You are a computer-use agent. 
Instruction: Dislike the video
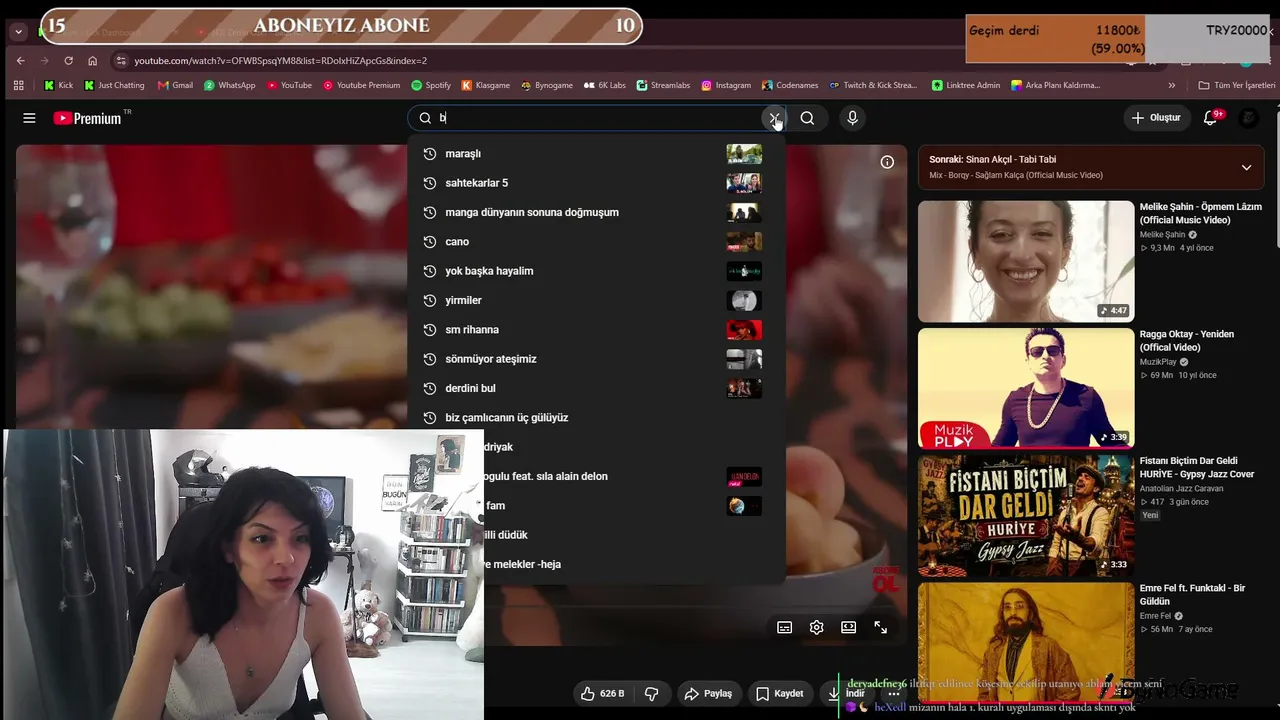[652, 693]
